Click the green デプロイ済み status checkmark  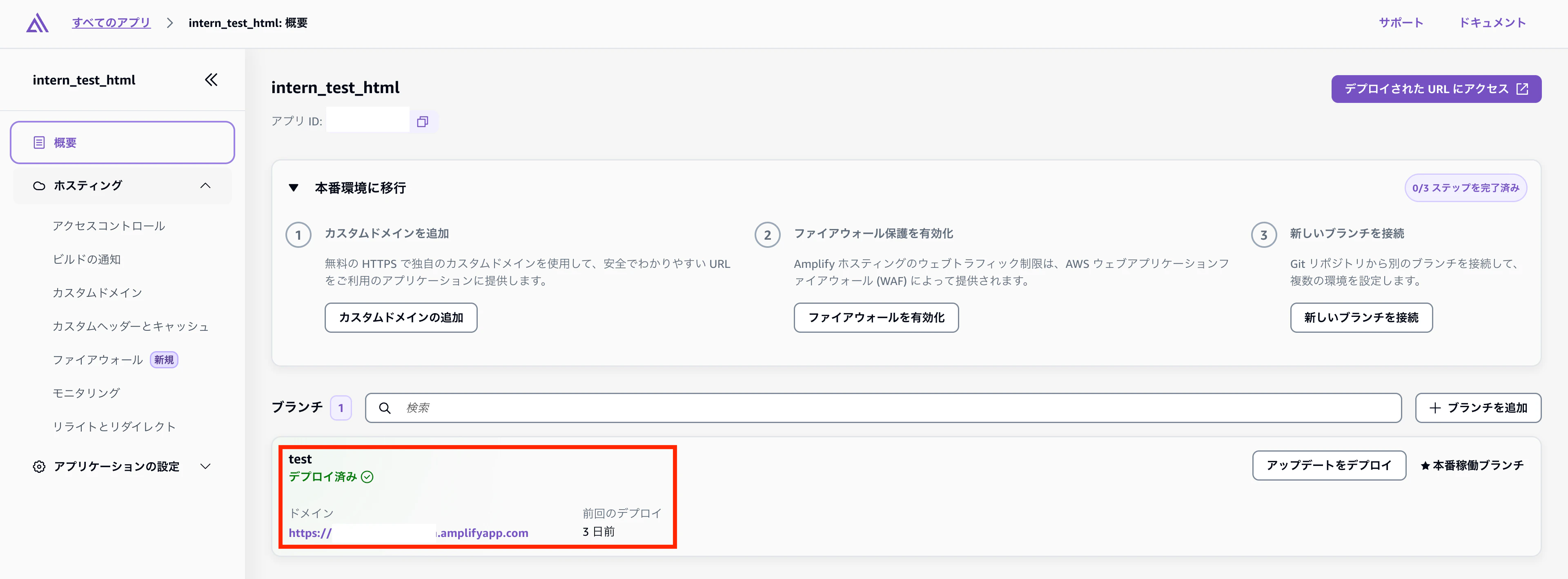click(366, 477)
